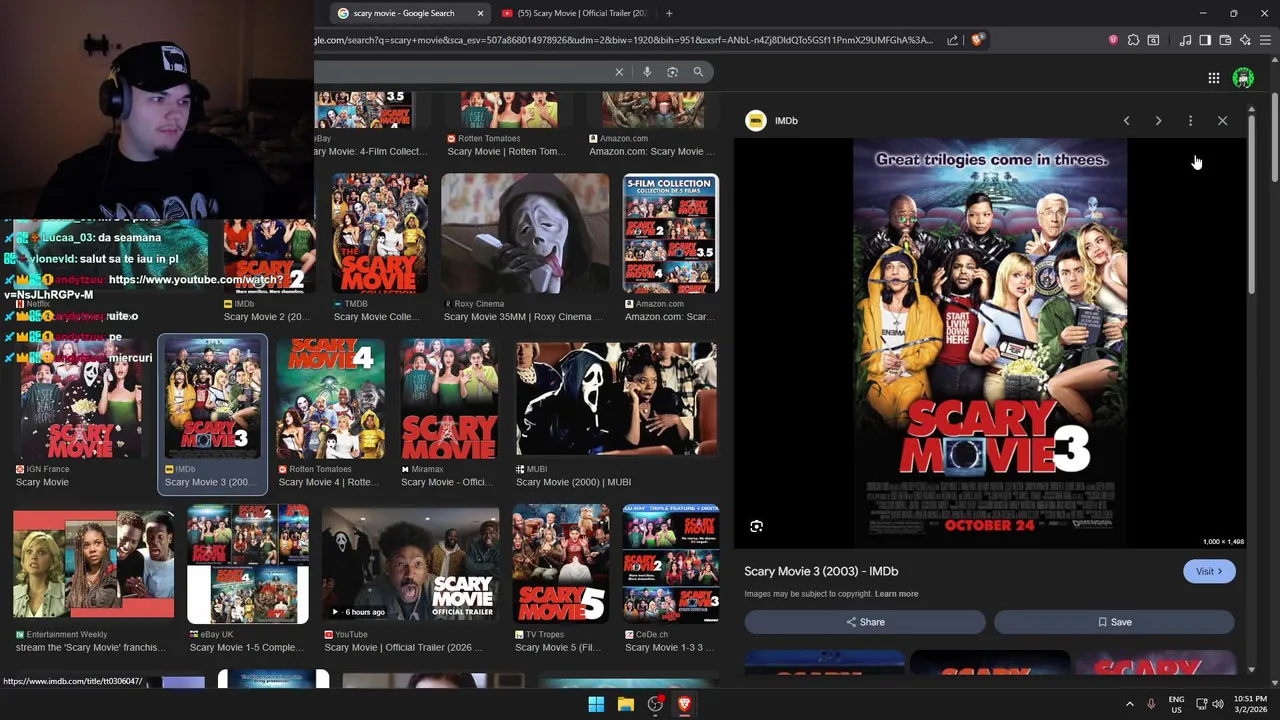The width and height of the screenshot is (1280, 720).
Task: Open IGN France Scary Movie thumbnail
Action: [x=81, y=398]
